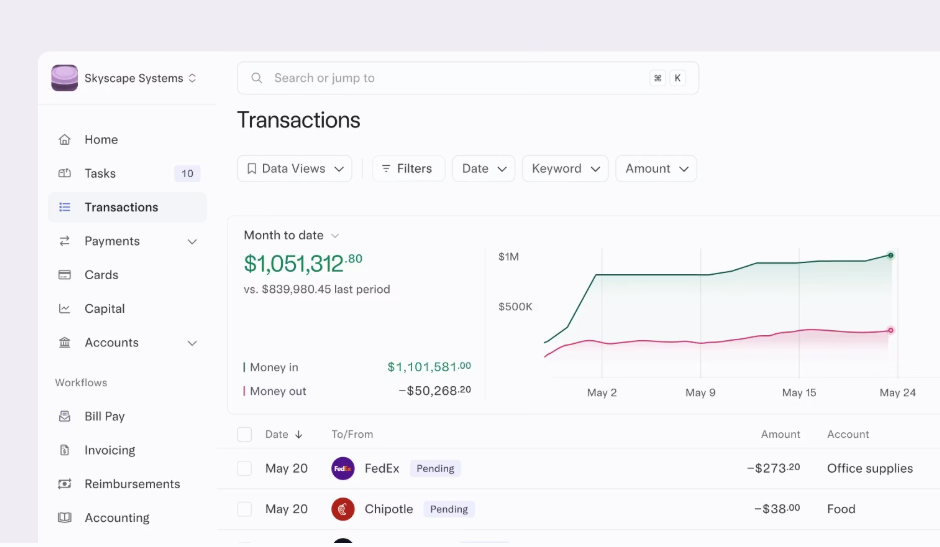Expand the Accounts submenu chevron
940x547 pixels.
pyautogui.click(x=192, y=343)
